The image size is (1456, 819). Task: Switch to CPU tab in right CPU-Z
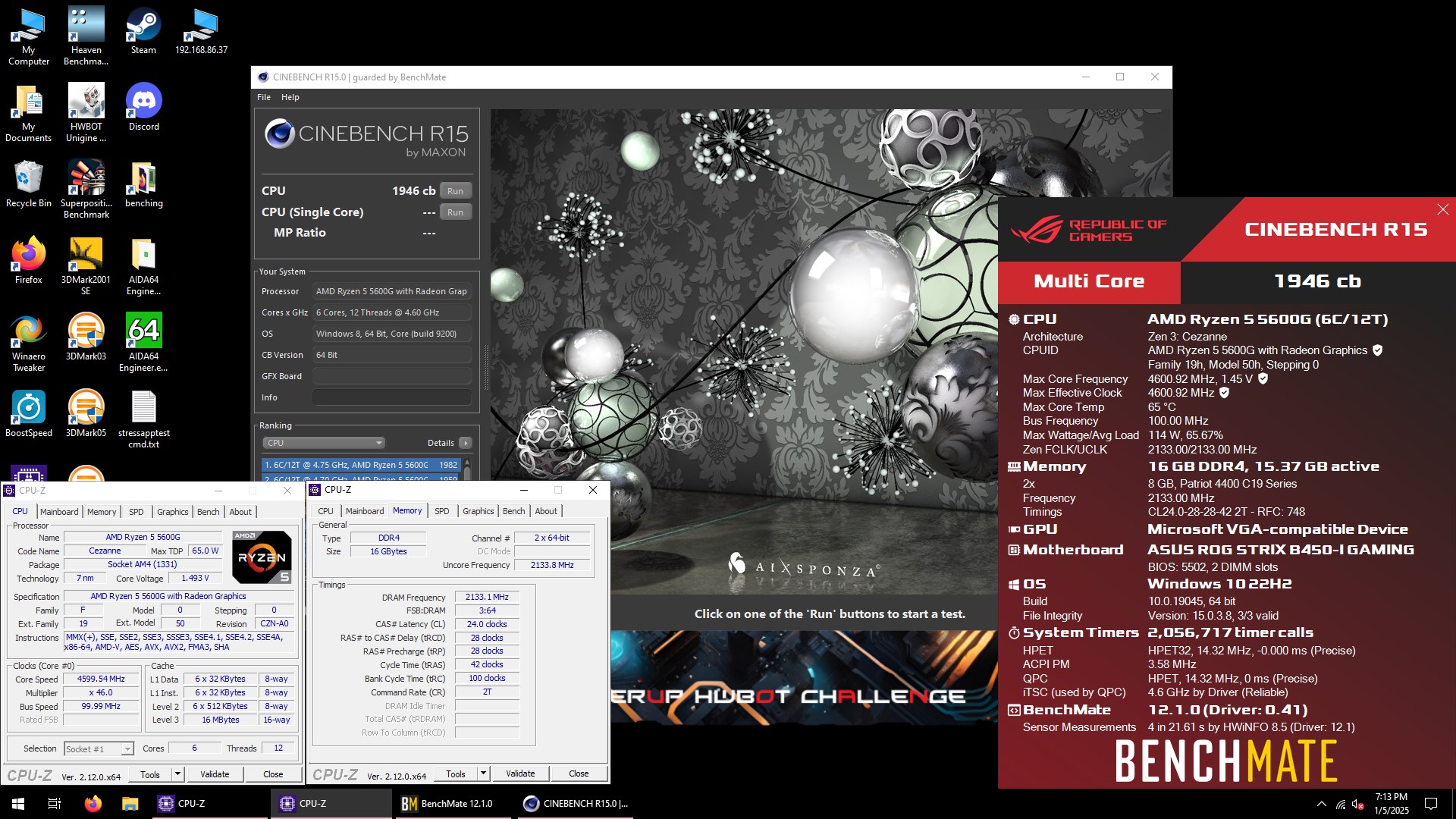tap(326, 511)
